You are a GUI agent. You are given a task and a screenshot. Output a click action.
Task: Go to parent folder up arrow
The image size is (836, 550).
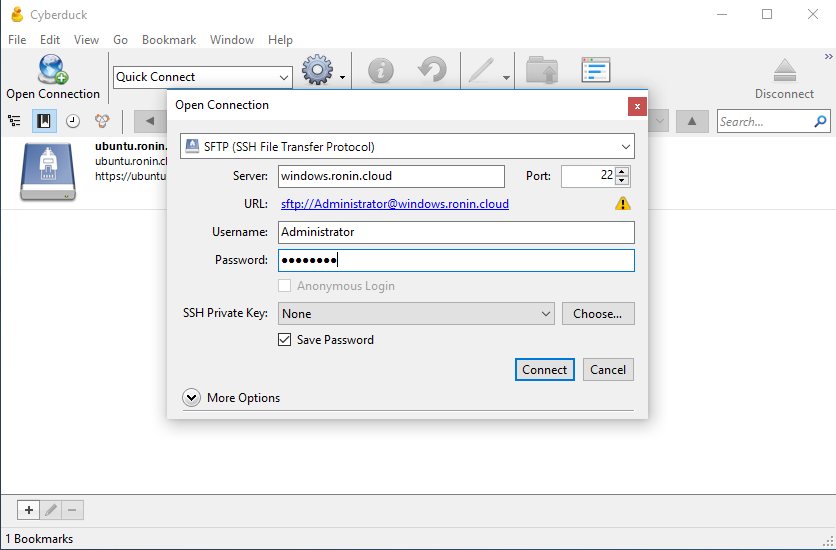pos(692,122)
